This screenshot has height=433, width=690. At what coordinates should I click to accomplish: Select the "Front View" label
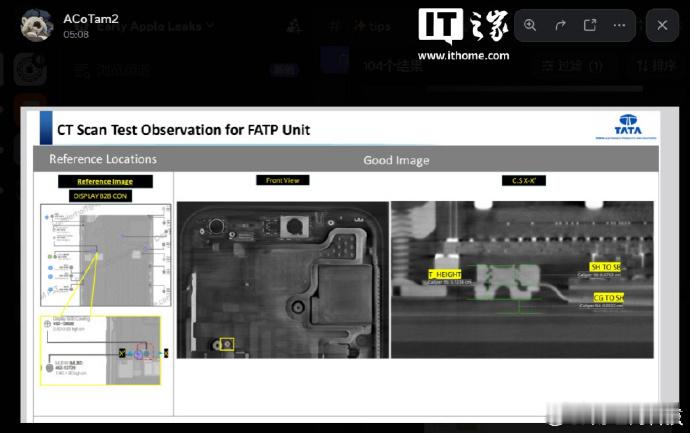click(283, 180)
